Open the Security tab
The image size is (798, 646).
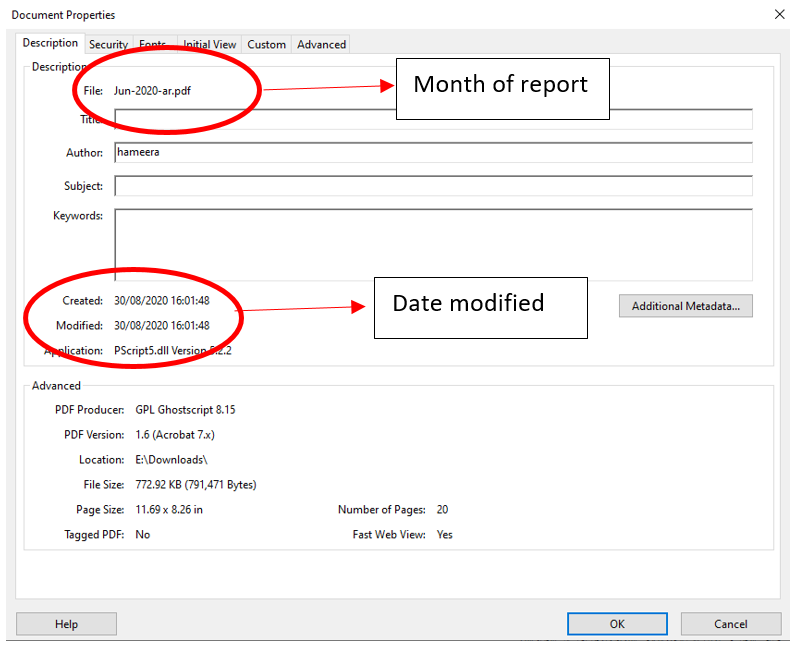(108, 44)
